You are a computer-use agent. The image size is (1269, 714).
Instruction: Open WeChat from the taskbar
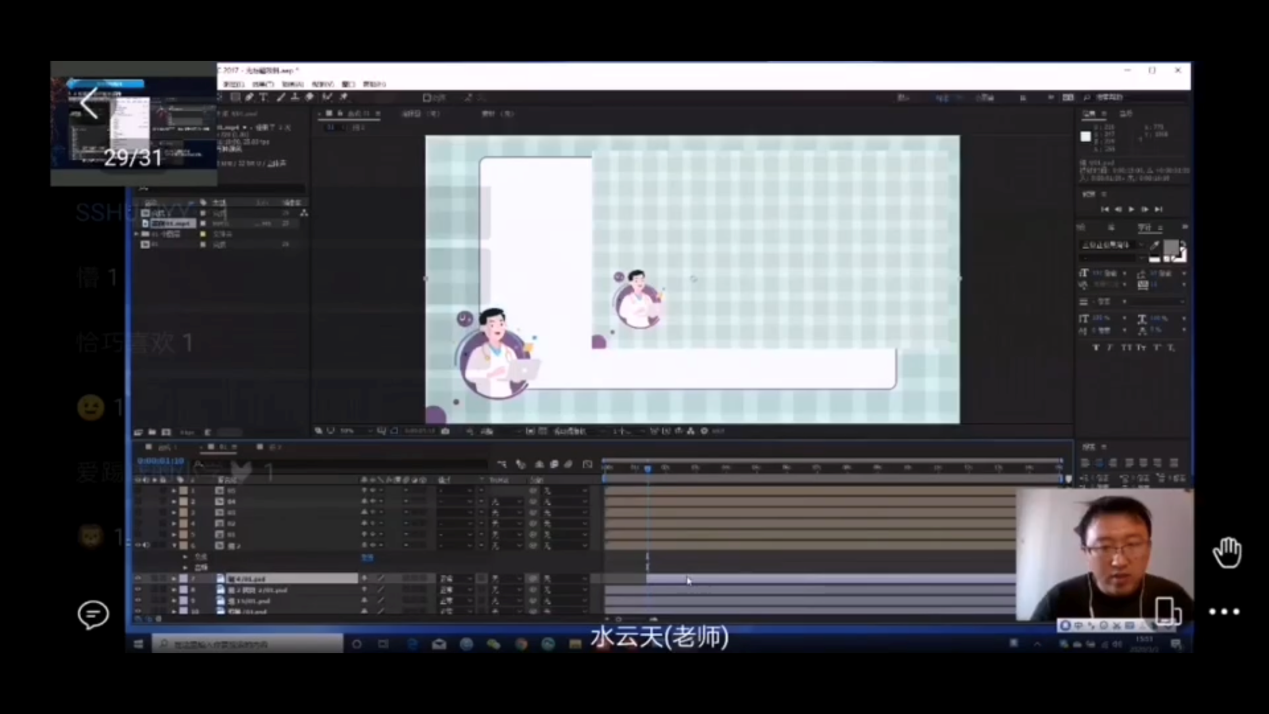pos(493,644)
